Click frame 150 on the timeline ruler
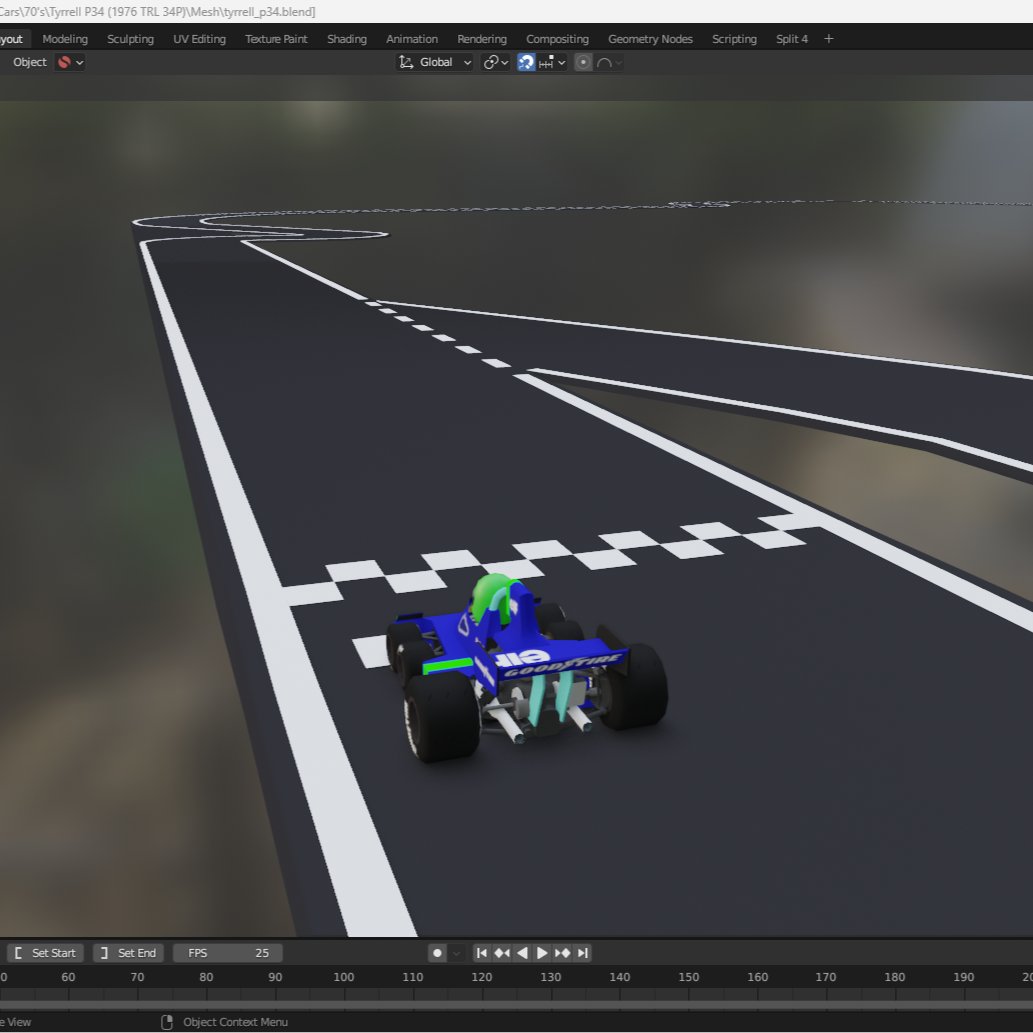The width and height of the screenshot is (1033, 1033). (688, 977)
